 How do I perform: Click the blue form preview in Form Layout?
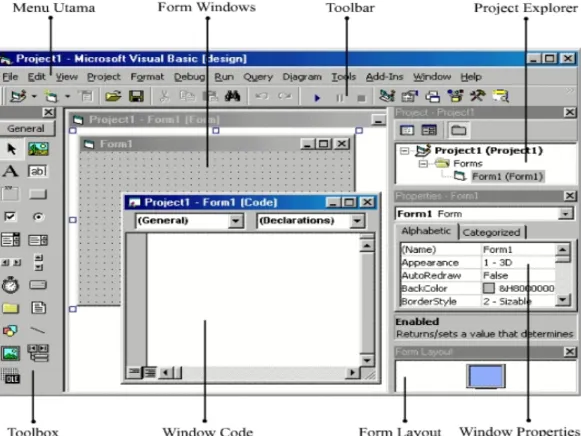click(x=486, y=376)
